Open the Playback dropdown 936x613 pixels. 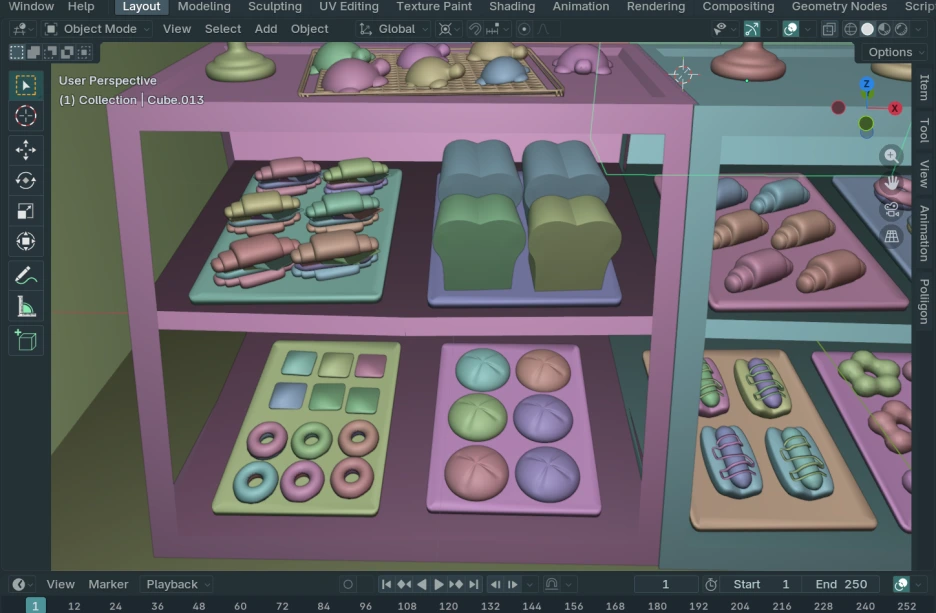[x=178, y=584]
